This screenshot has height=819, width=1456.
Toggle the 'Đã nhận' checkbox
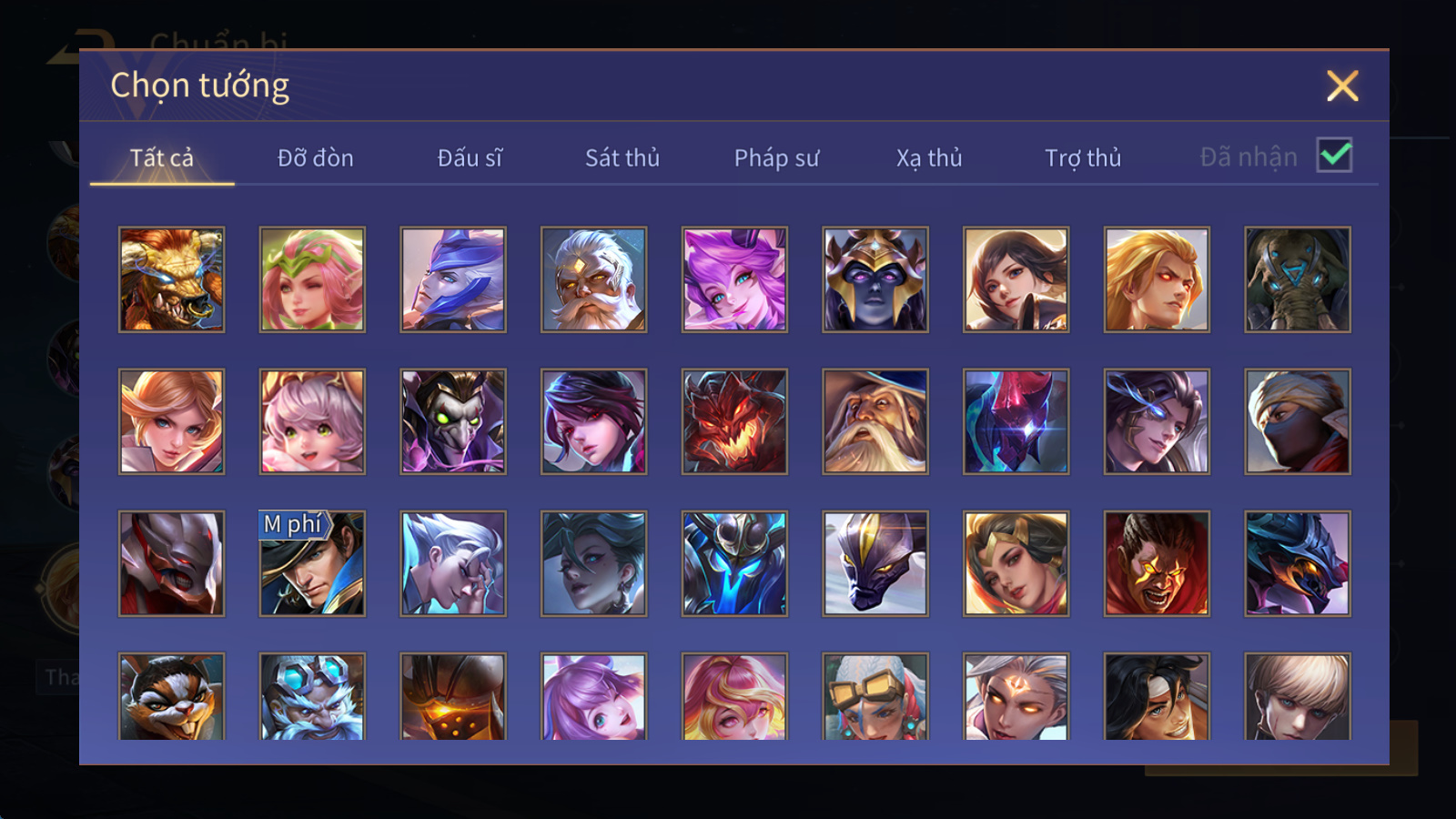point(1335,156)
